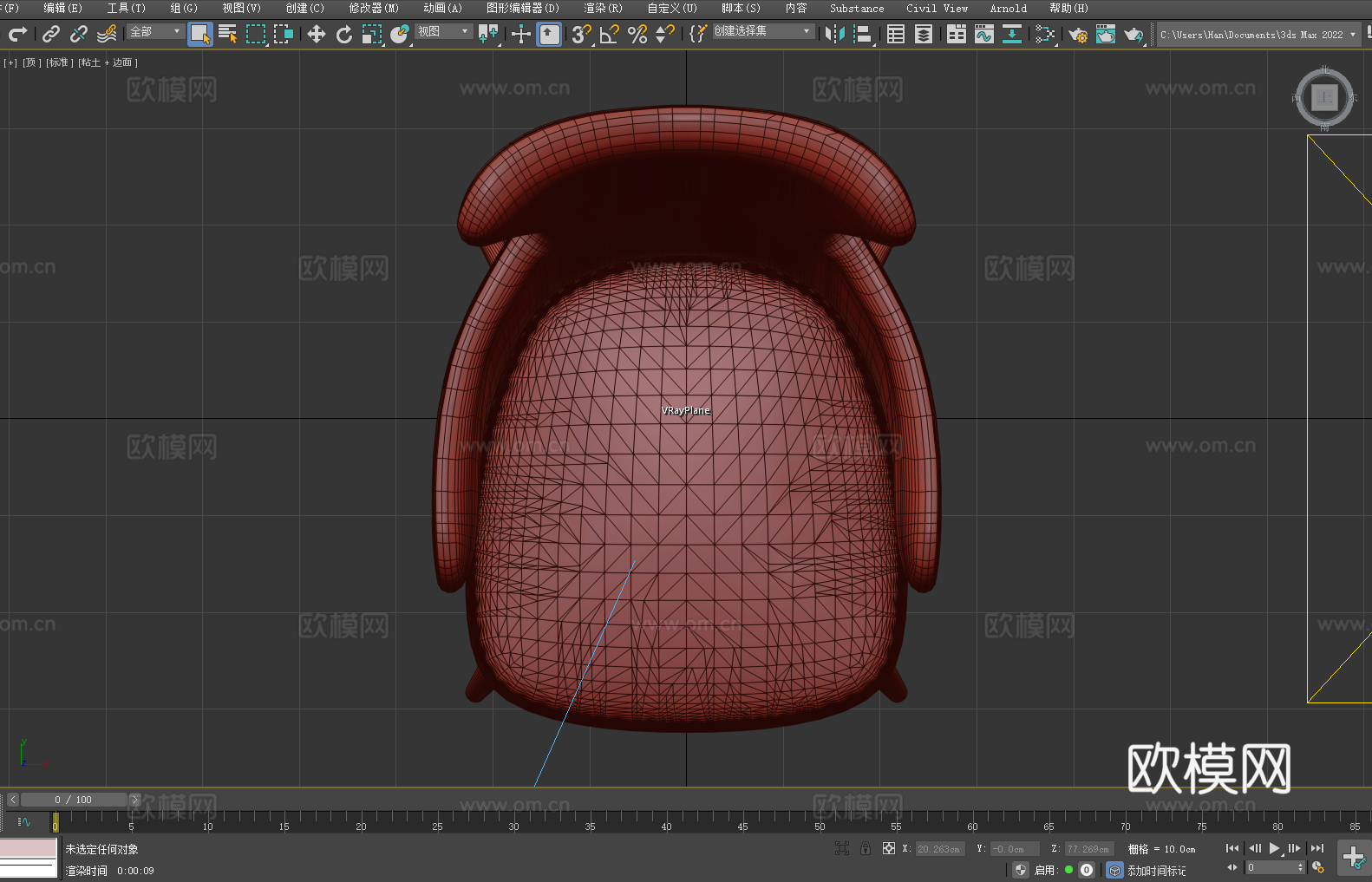1372x882 pixels.
Task: Click the [+] viewport menu label
Action: click(10, 62)
